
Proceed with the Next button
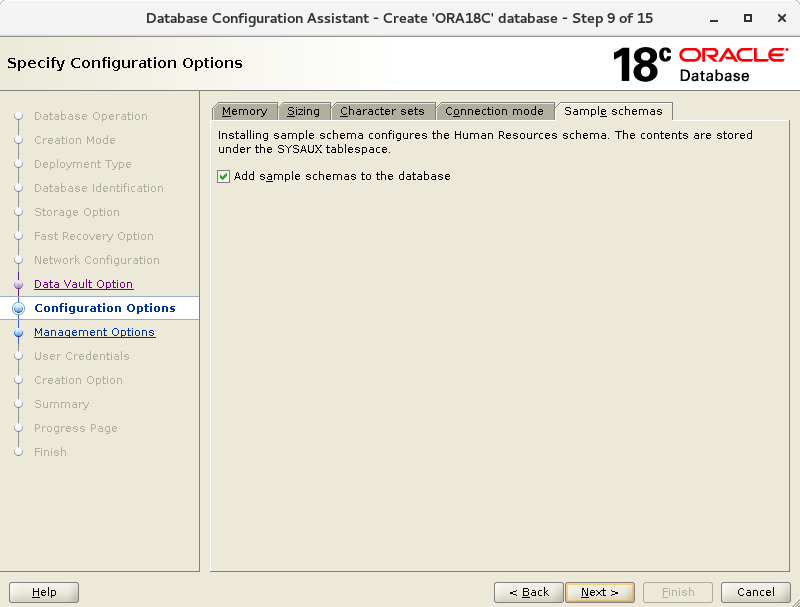point(600,592)
